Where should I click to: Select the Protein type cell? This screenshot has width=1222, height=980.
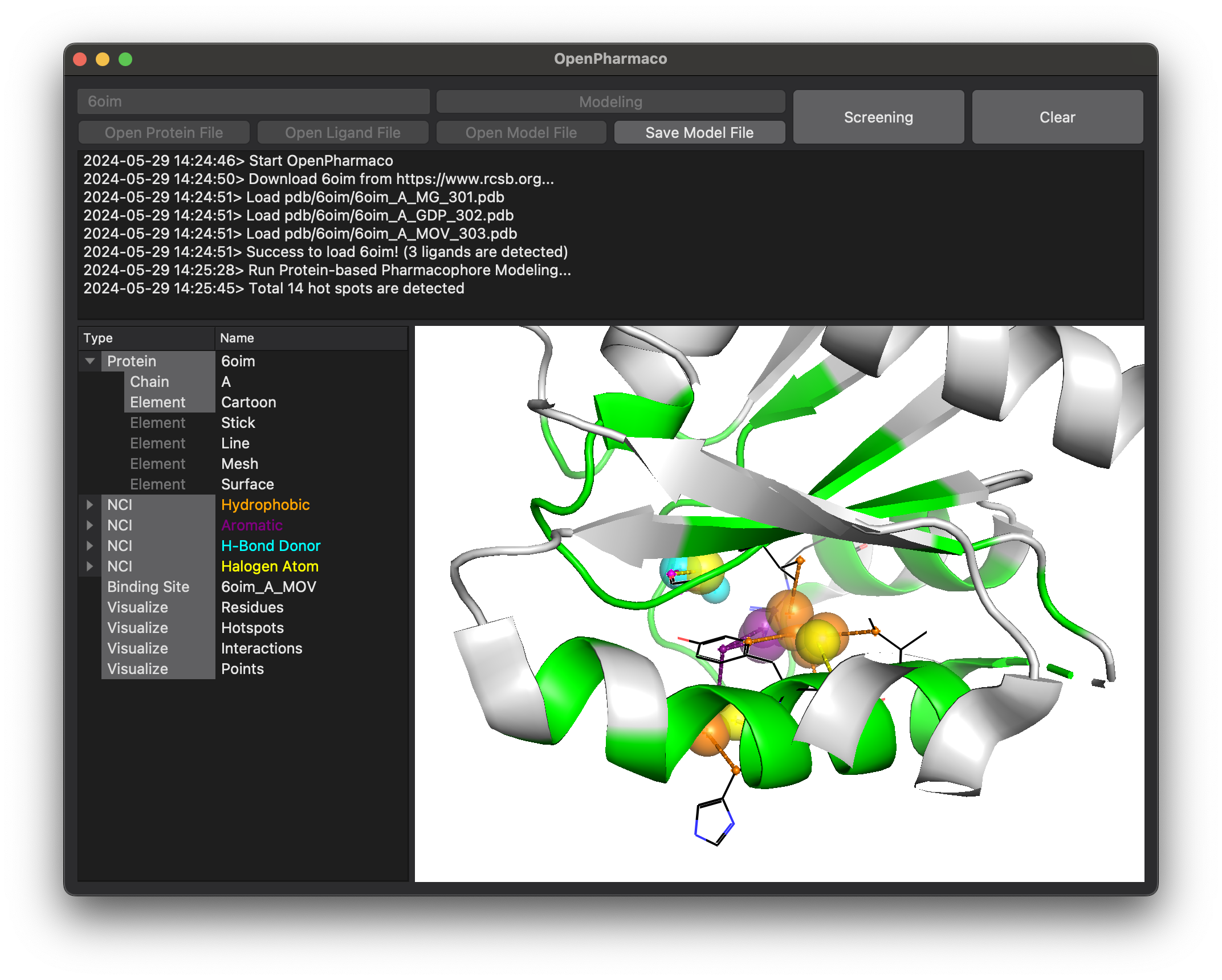coord(158,361)
